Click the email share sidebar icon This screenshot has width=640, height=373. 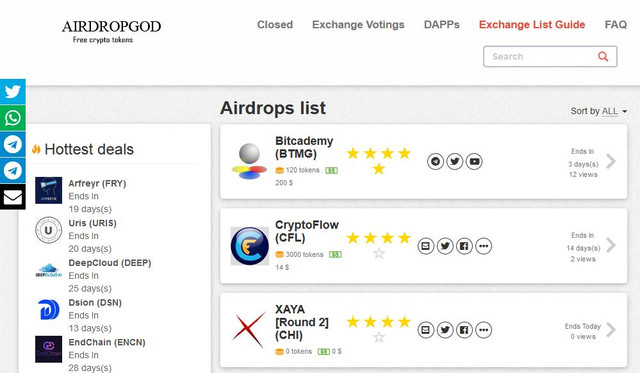coord(13,197)
